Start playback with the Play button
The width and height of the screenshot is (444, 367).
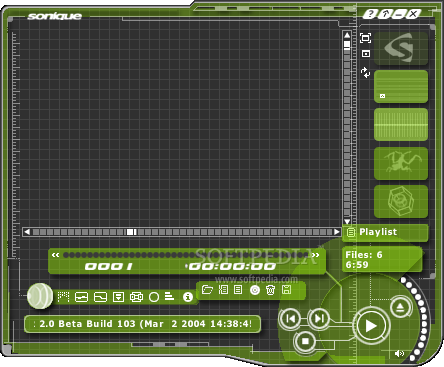pyautogui.click(x=371, y=326)
